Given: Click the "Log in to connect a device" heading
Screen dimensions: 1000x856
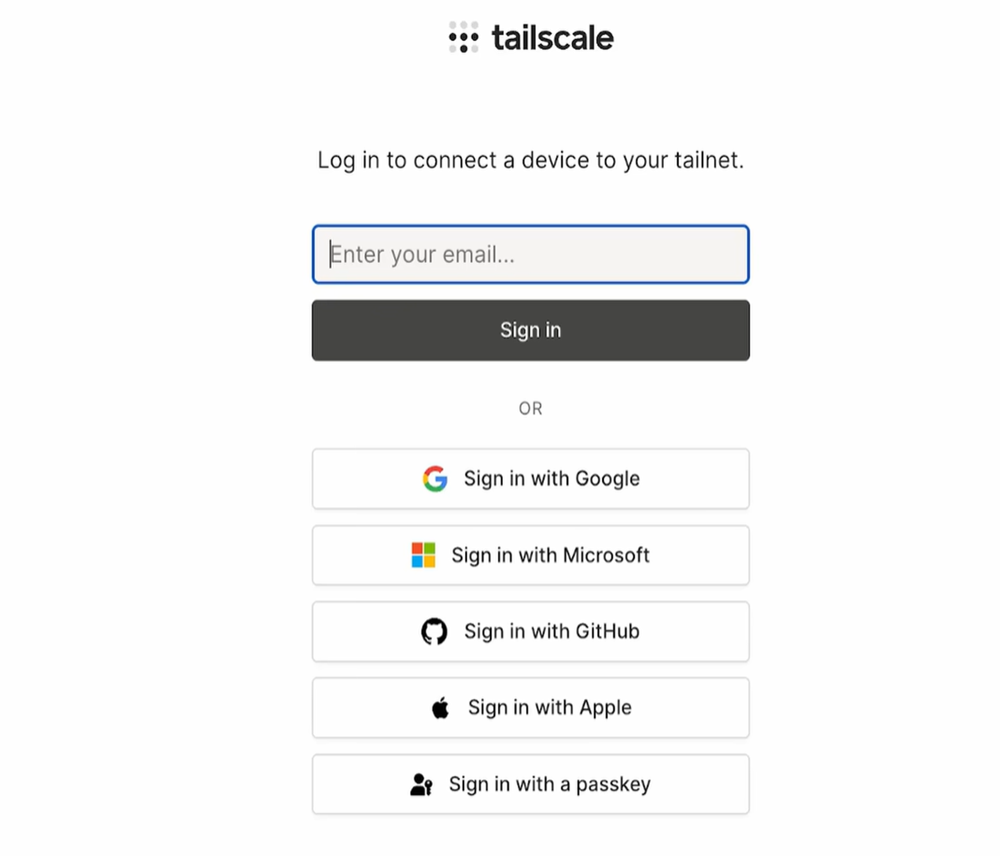Looking at the screenshot, I should pyautogui.click(x=530, y=160).
